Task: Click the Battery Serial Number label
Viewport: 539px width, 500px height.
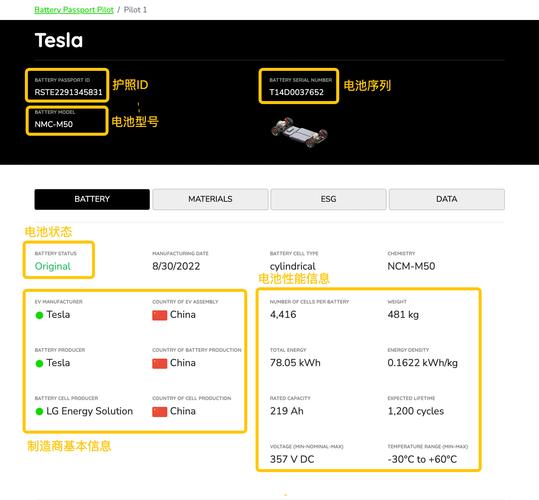Action: [300, 80]
